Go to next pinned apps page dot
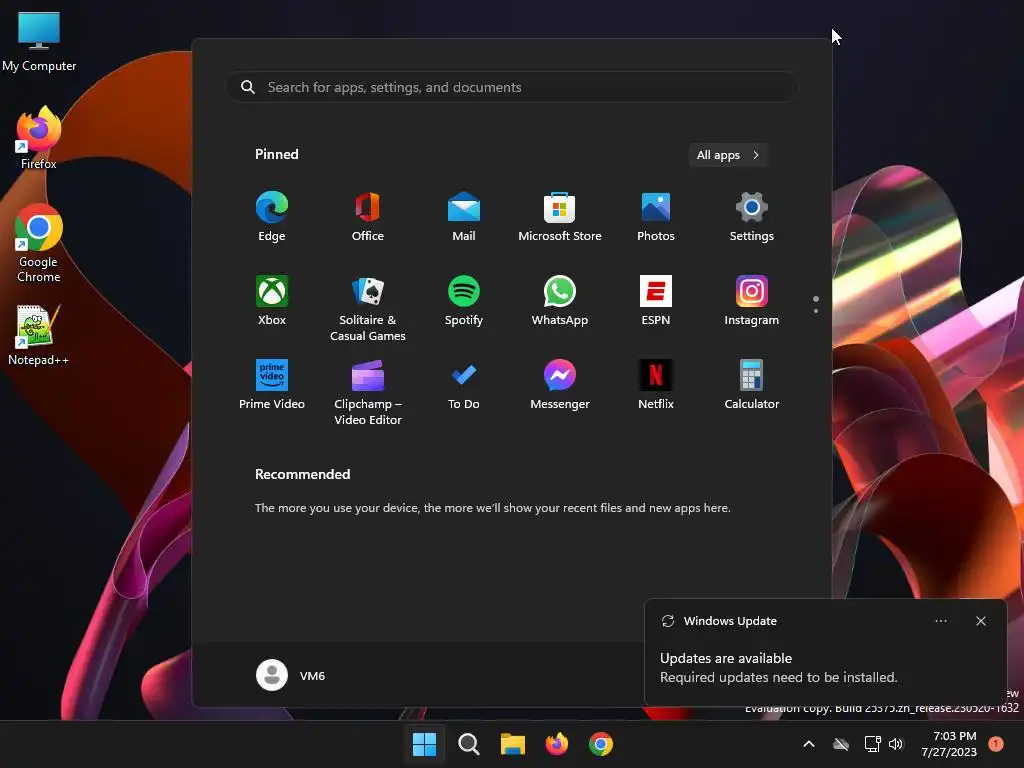 [816, 311]
